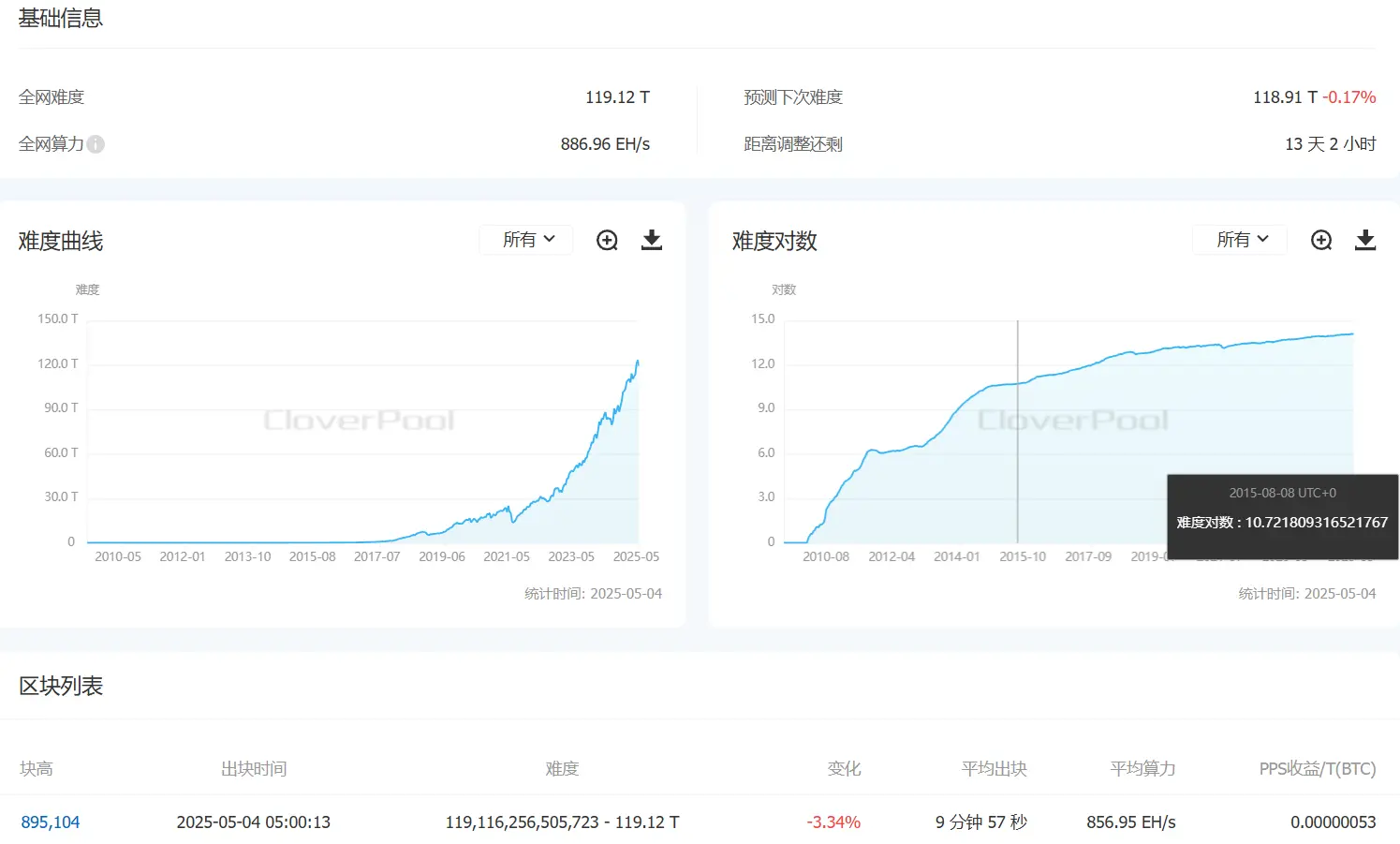The image size is (1400, 844).
Task: Click the 难度 column header
Action: tap(561, 768)
